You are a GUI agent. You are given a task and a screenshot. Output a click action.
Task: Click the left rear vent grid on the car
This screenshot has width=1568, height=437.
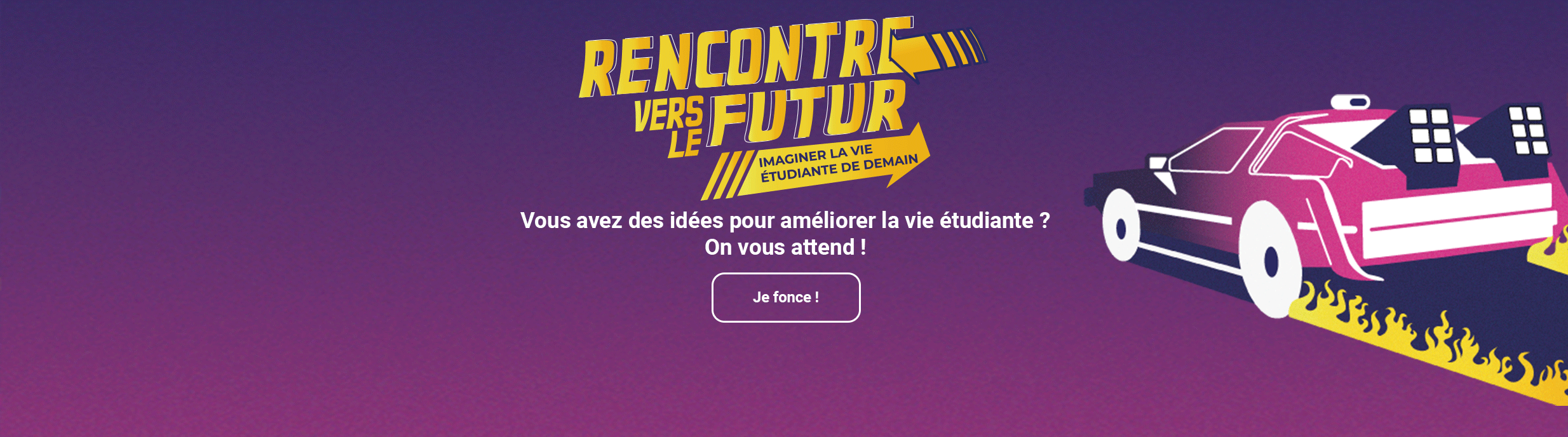(x=1431, y=135)
